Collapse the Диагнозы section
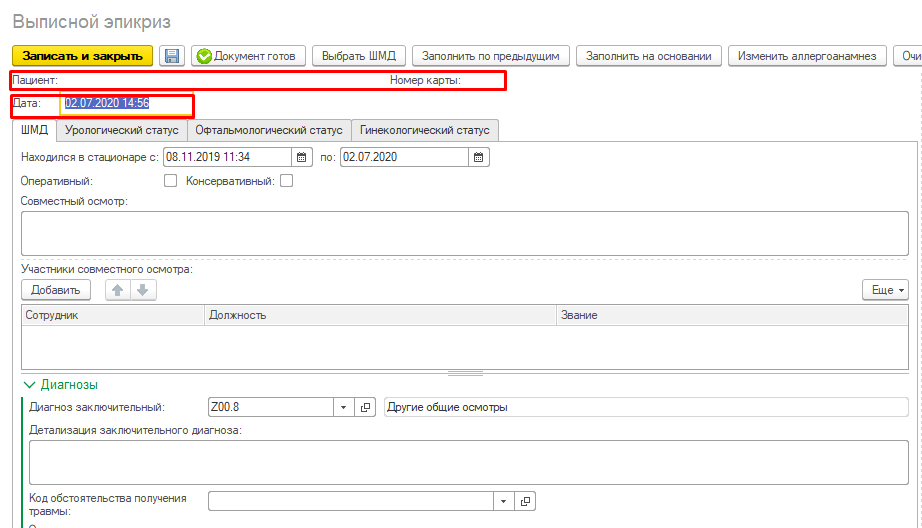 (x=29, y=384)
